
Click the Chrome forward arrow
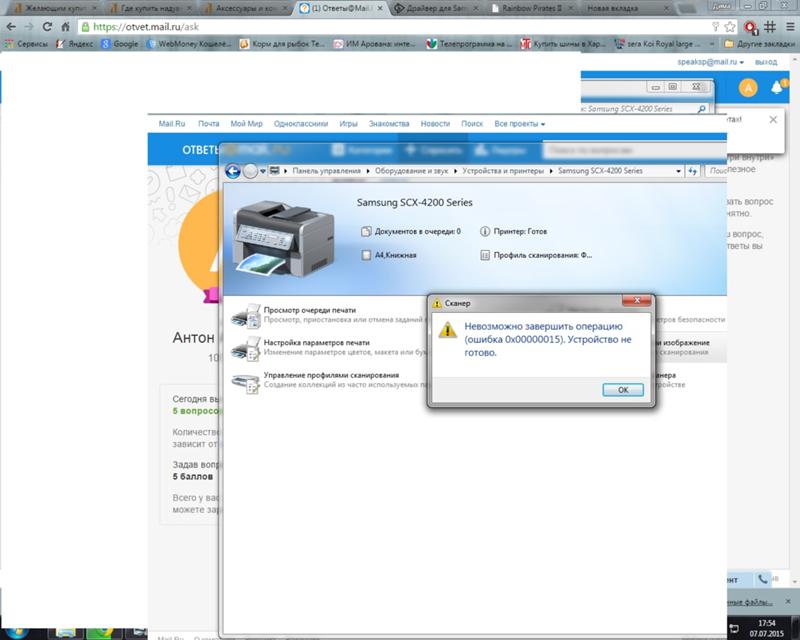(x=29, y=27)
